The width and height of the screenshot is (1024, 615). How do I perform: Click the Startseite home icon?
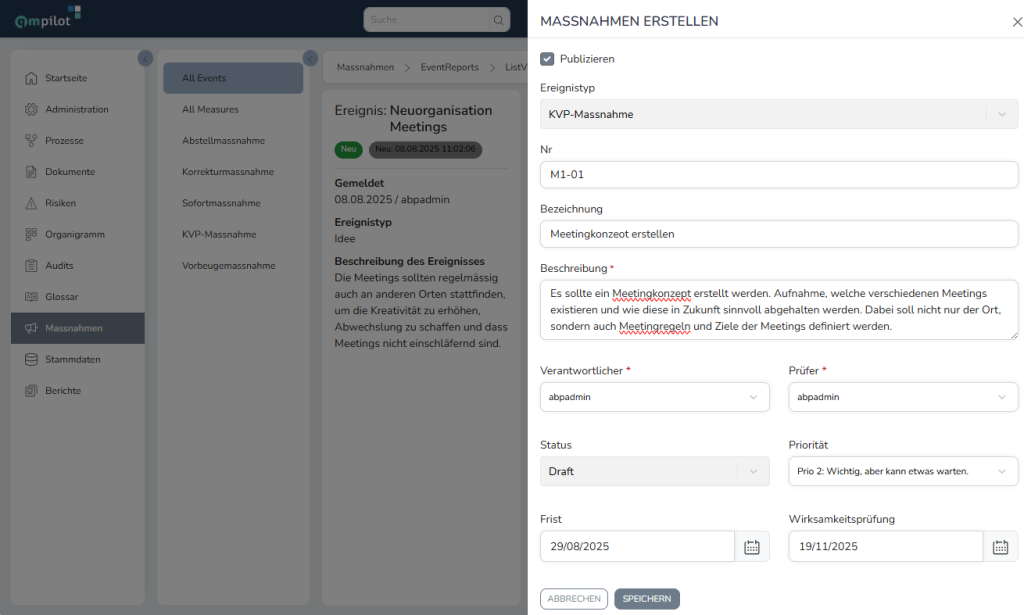tap(31, 78)
